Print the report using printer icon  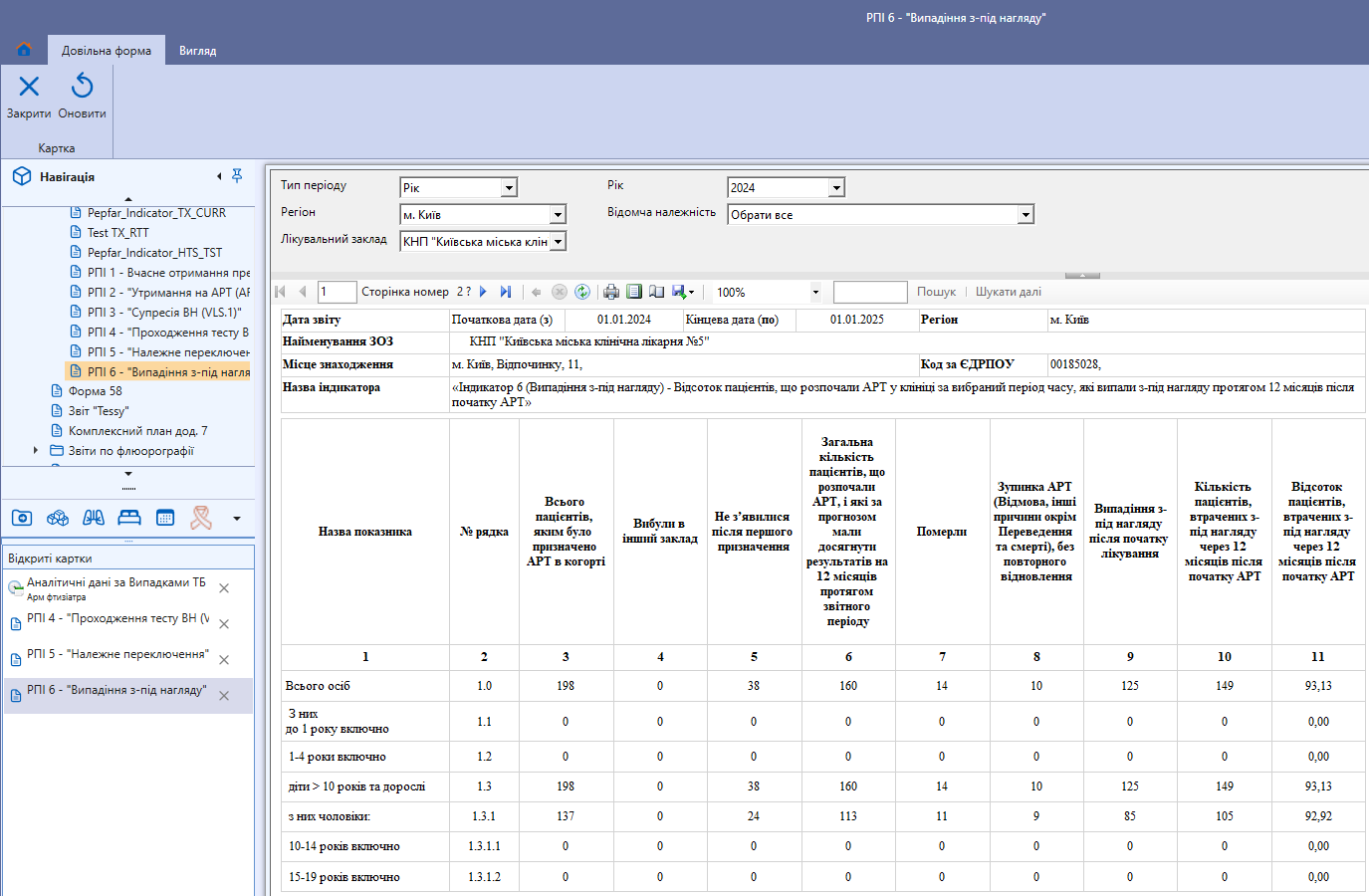(611, 292)
